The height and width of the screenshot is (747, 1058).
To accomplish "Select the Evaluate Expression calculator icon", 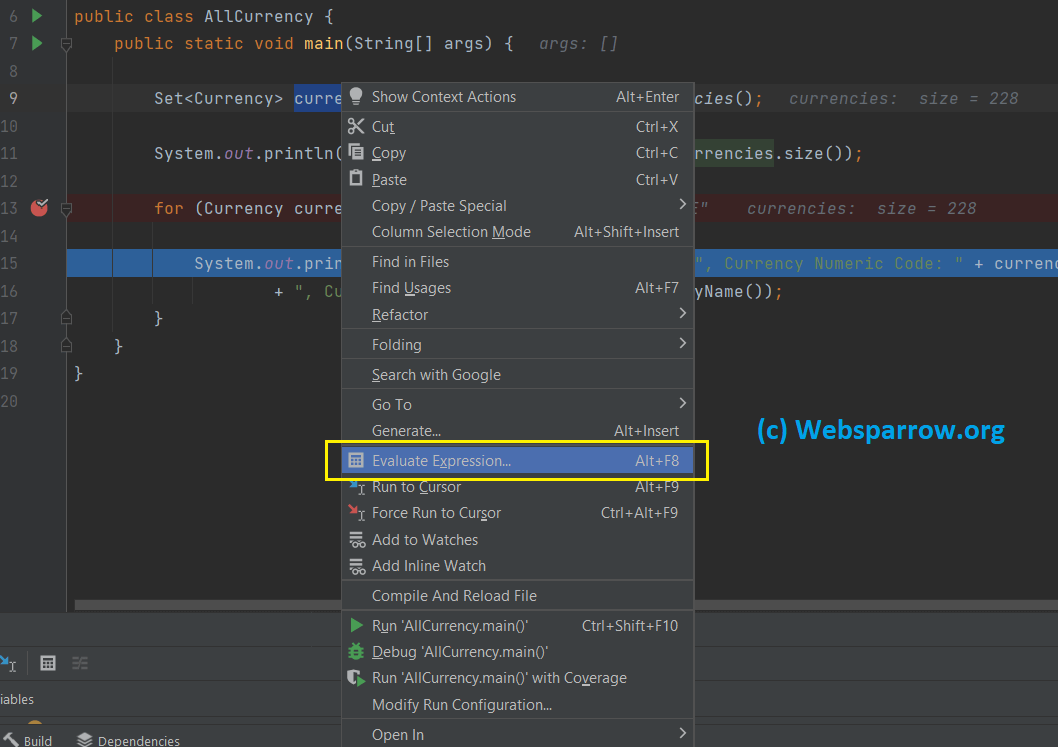I will (357, 460).
